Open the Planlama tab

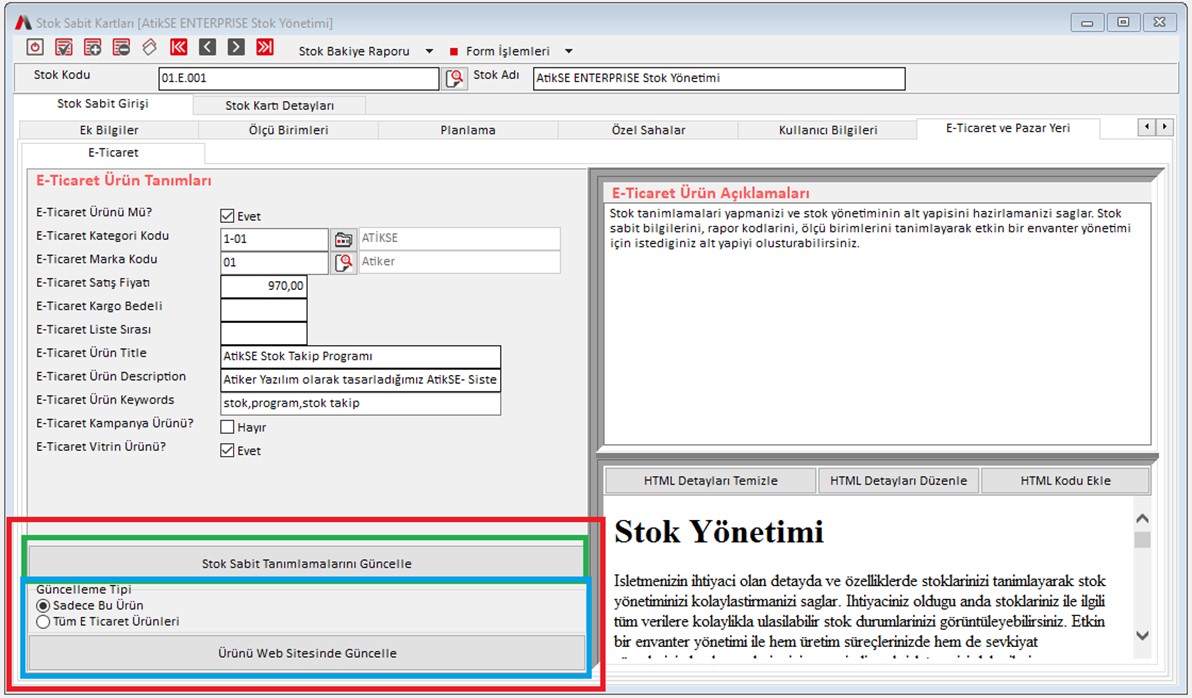[468, 130]
